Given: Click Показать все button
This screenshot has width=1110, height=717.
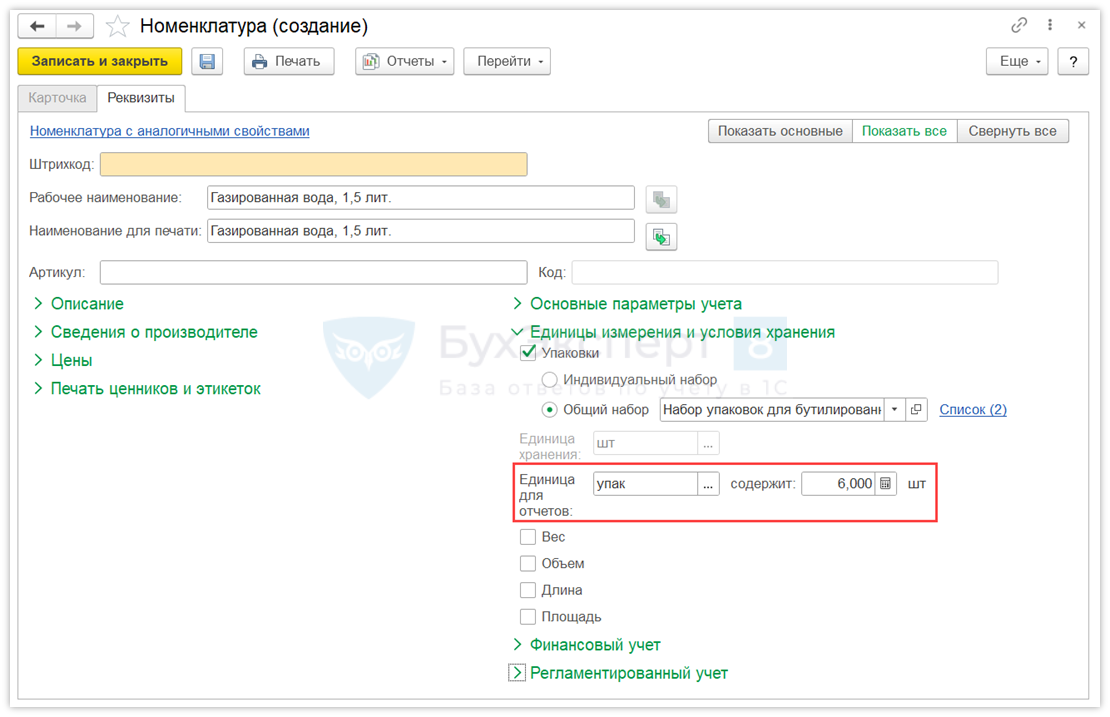Looking at the screenshot, I should (x=904, y=131).
